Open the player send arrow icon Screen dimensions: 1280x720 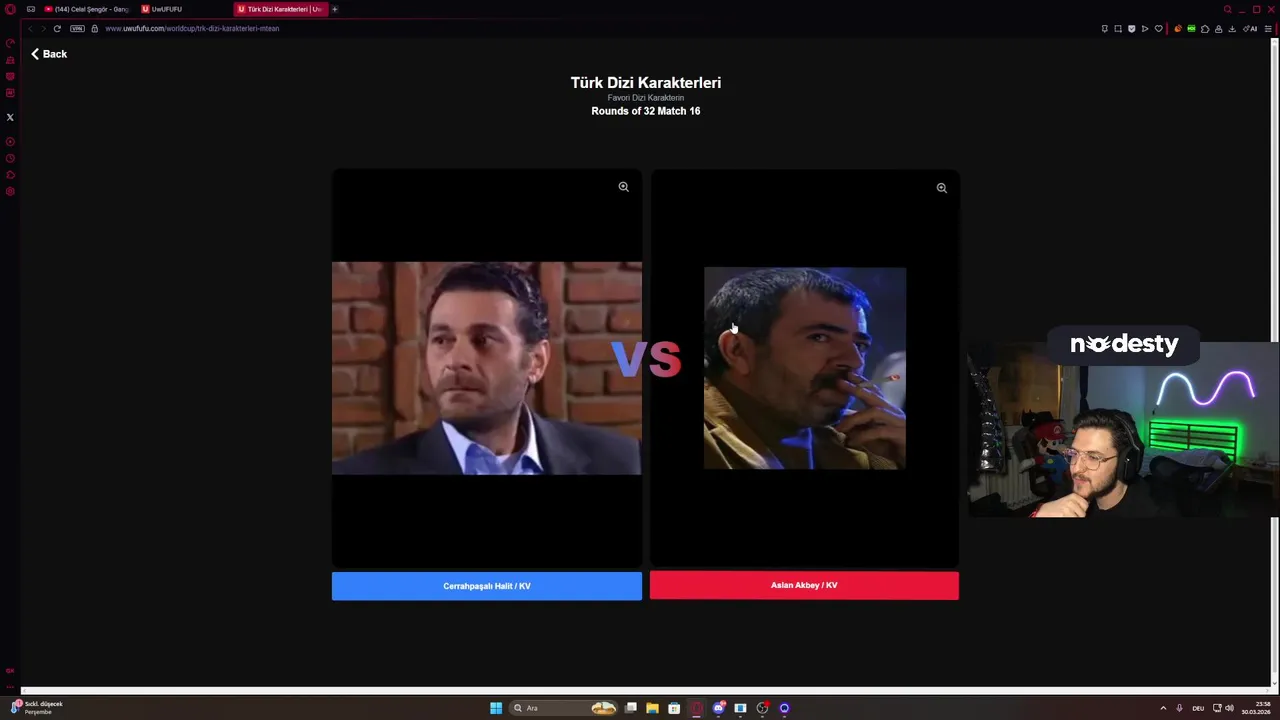pos(1145,29)
